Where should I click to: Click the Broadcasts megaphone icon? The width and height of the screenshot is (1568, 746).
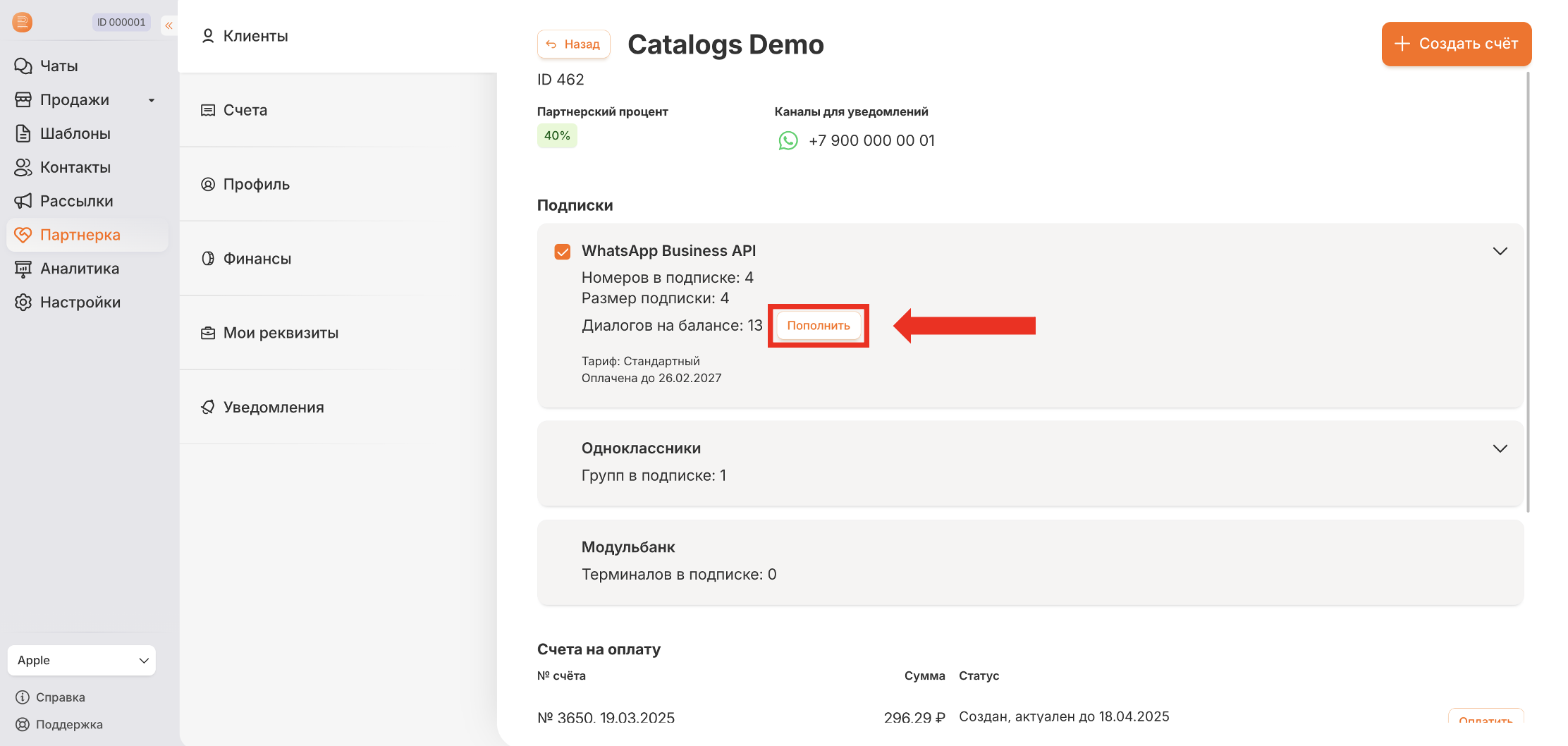coord(23,201)
